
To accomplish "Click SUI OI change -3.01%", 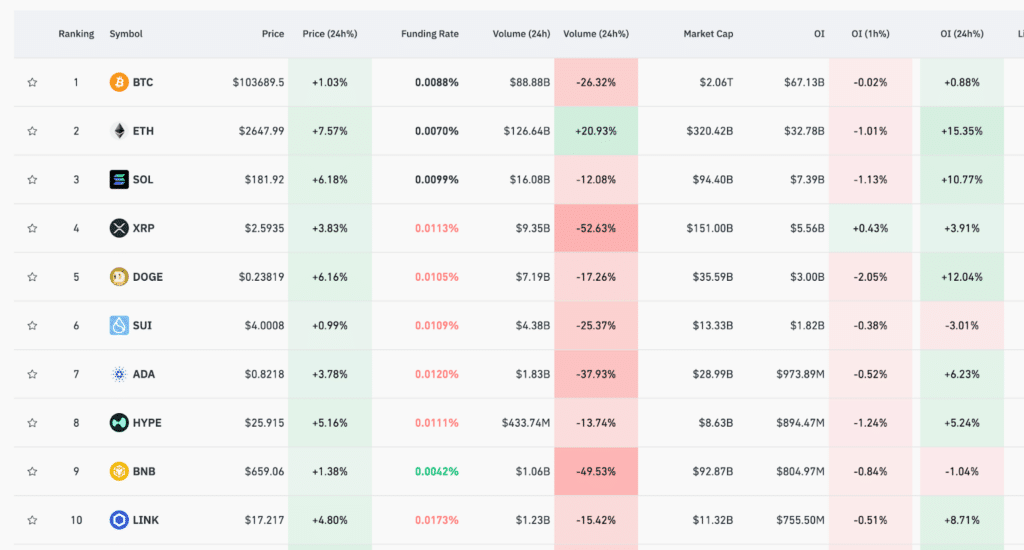I will click(962, 325).
